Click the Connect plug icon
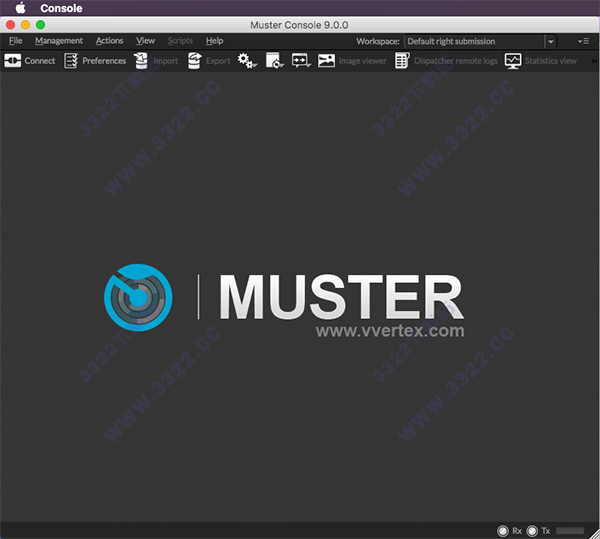This screenshot has height=539, width=600. pos(13,61)
